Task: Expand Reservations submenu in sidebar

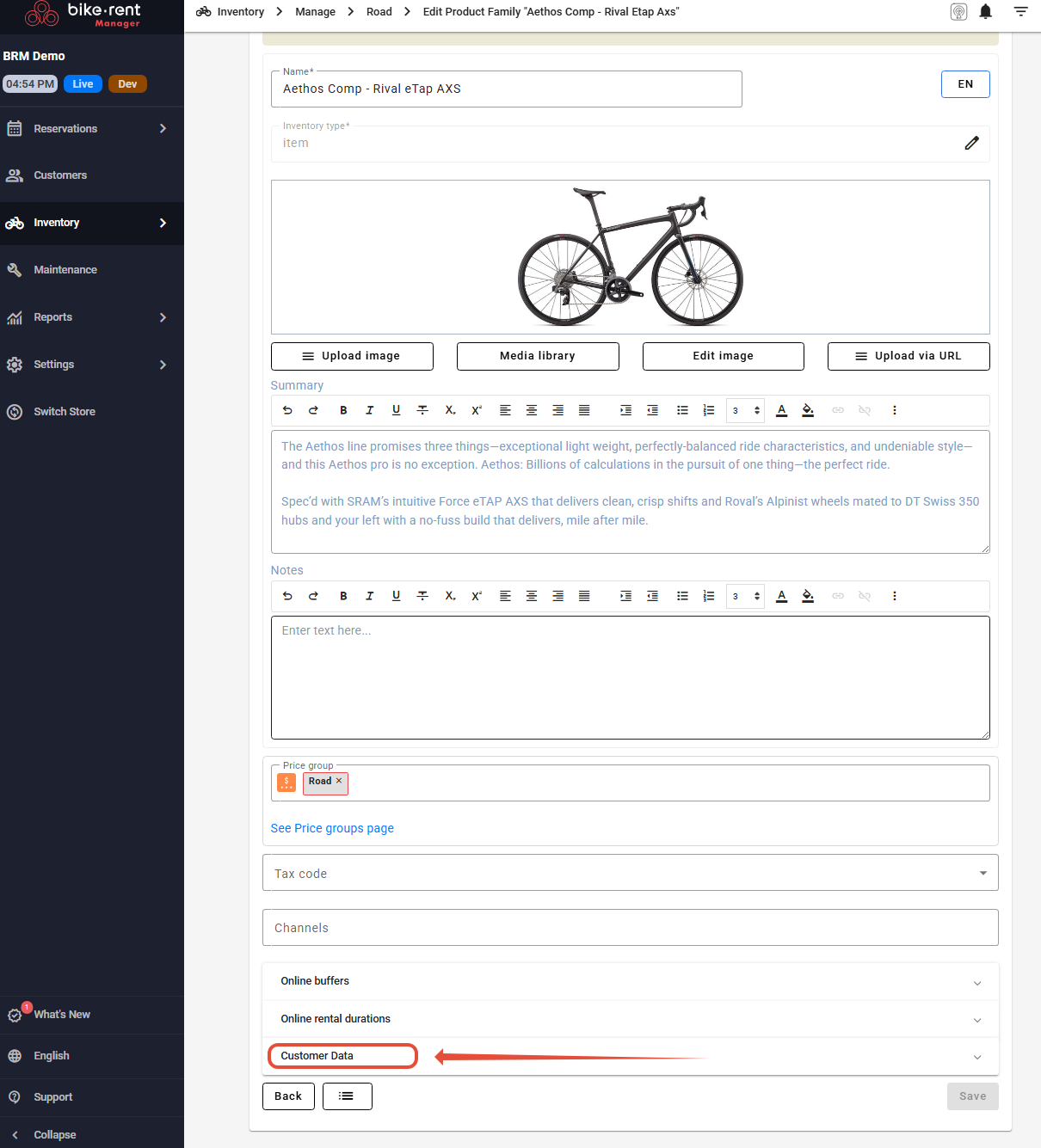Action: pyautogui.click(x=163, y=128)
